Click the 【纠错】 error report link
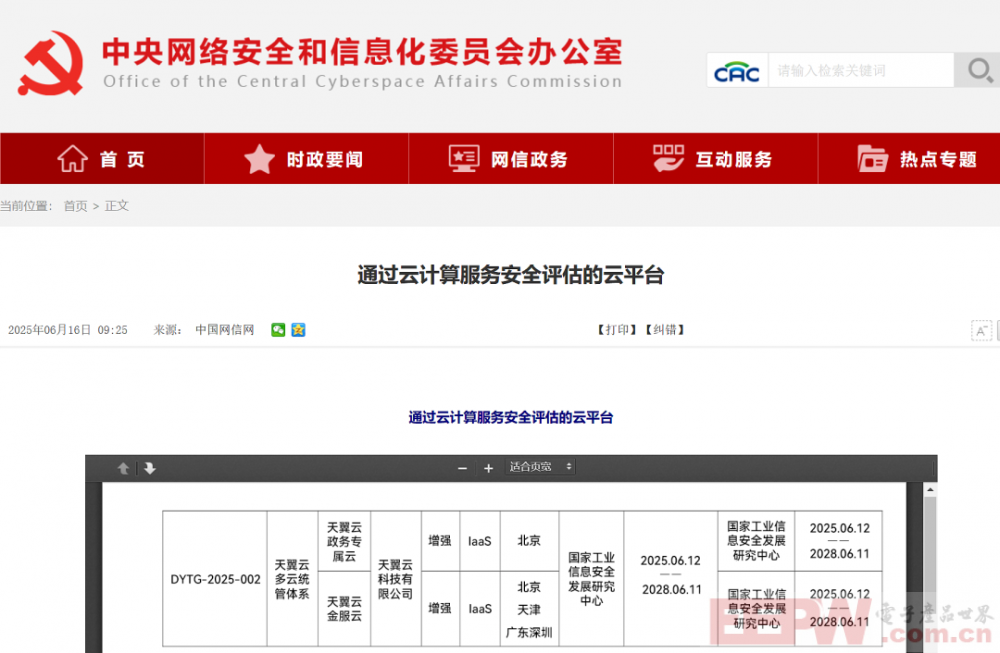The width and height of the screenshot is (1000, 653). (x=665, y=330)
